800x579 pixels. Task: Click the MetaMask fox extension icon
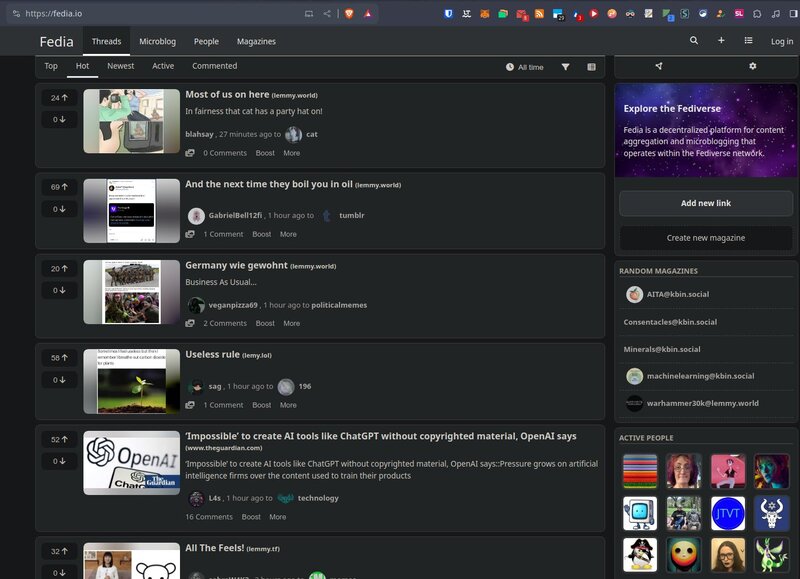pyautogui.click(x=485, y=14)
